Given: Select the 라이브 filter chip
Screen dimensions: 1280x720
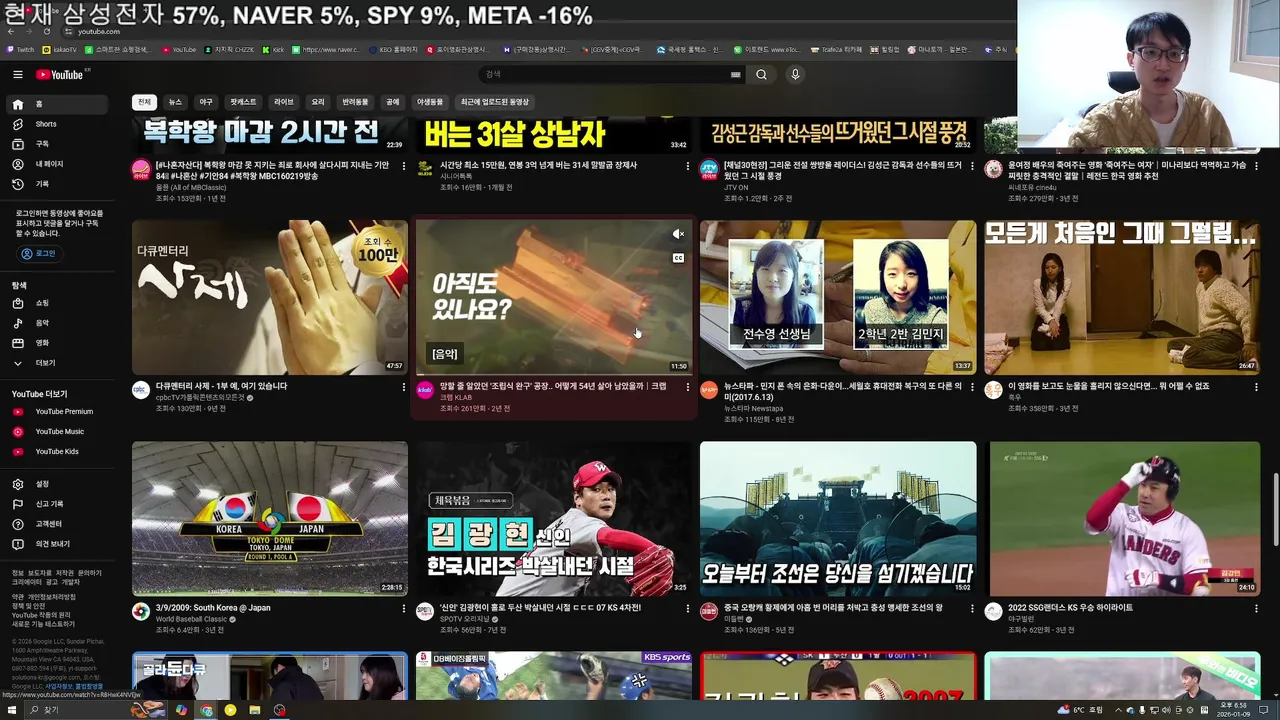Looking at the screenshot, I should [284, 102].
